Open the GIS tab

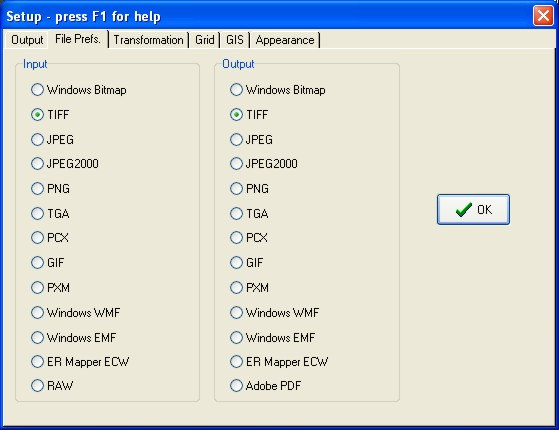point(235,40)
